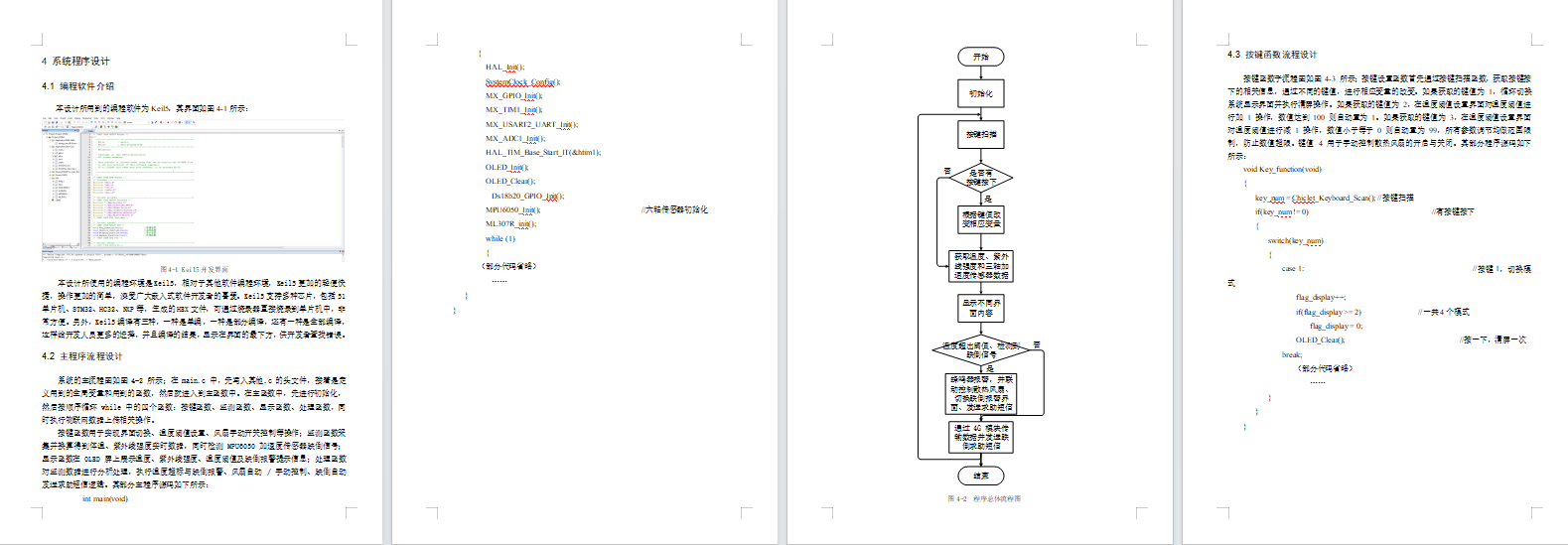The width and height of the screenshot is (1568, 545).
Task: Click the code line 'break;'
Action: (x=1291, y=354)
